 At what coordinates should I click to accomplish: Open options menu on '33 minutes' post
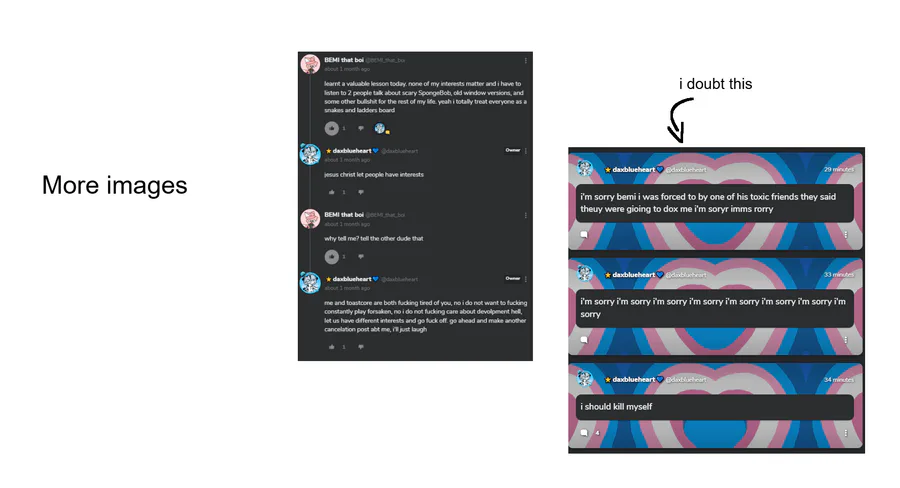click(845, 339)
